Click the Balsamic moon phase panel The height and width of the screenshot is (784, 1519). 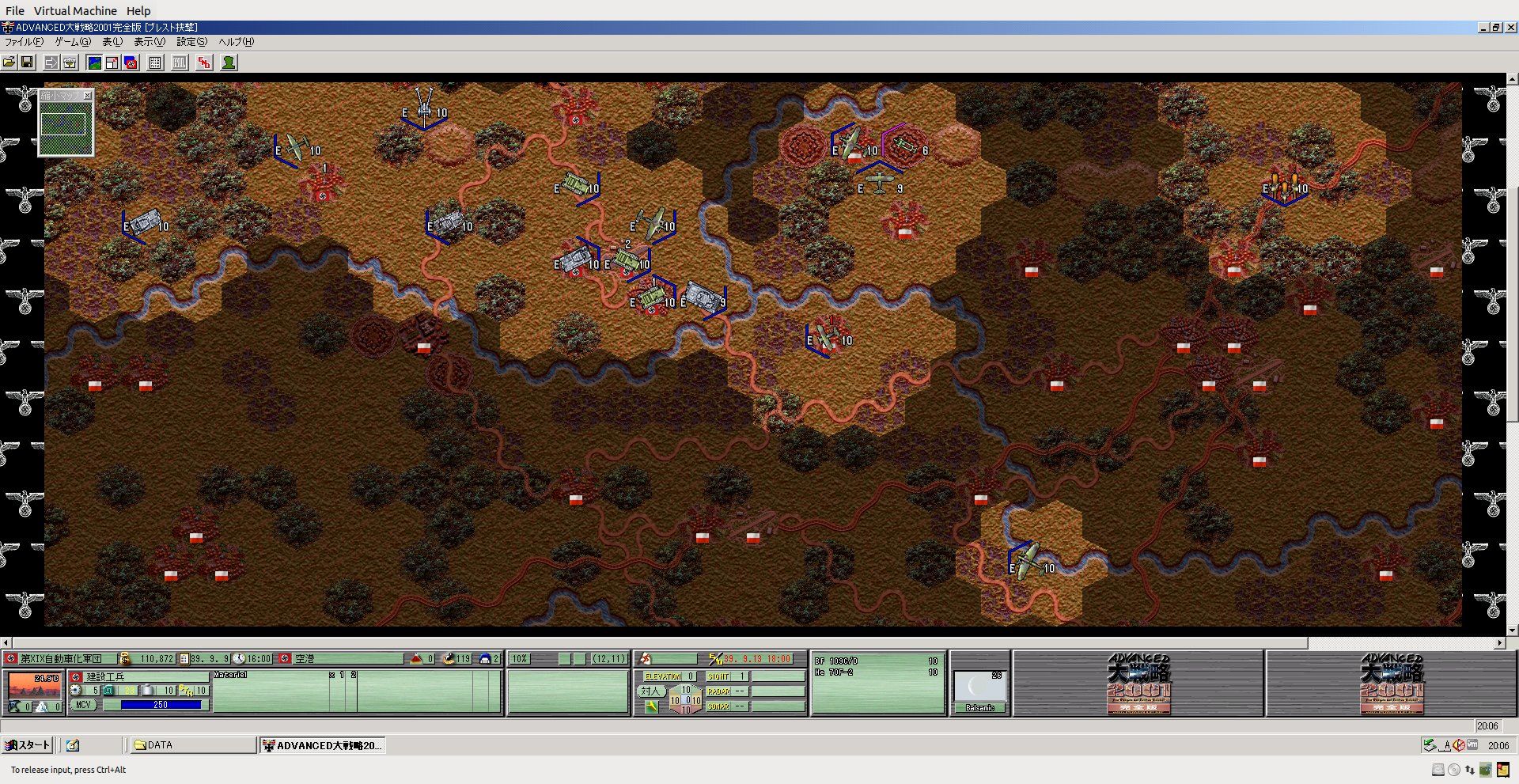[979, 691]
